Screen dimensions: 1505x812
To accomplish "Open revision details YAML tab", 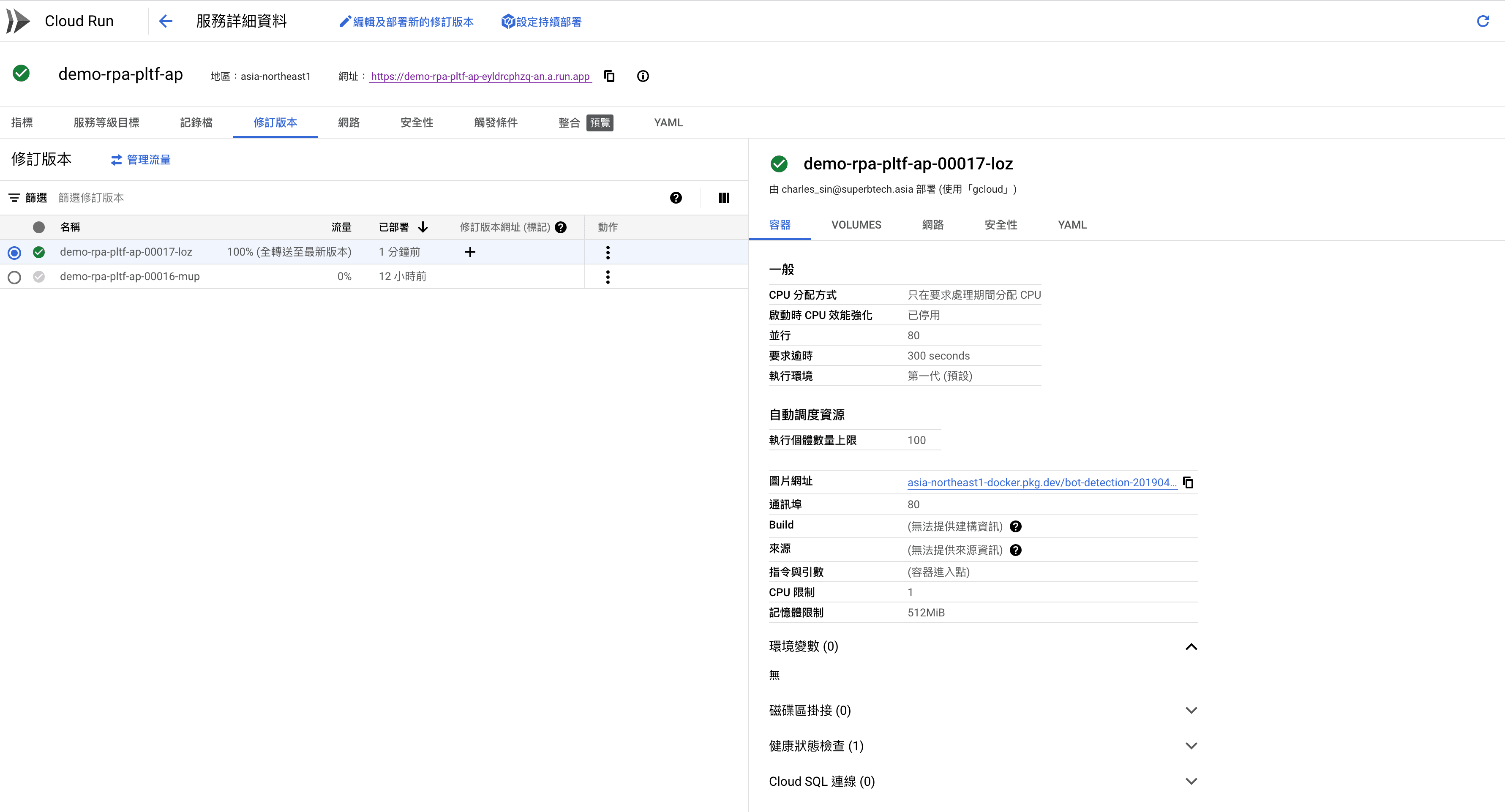I will click(1072, 225).
